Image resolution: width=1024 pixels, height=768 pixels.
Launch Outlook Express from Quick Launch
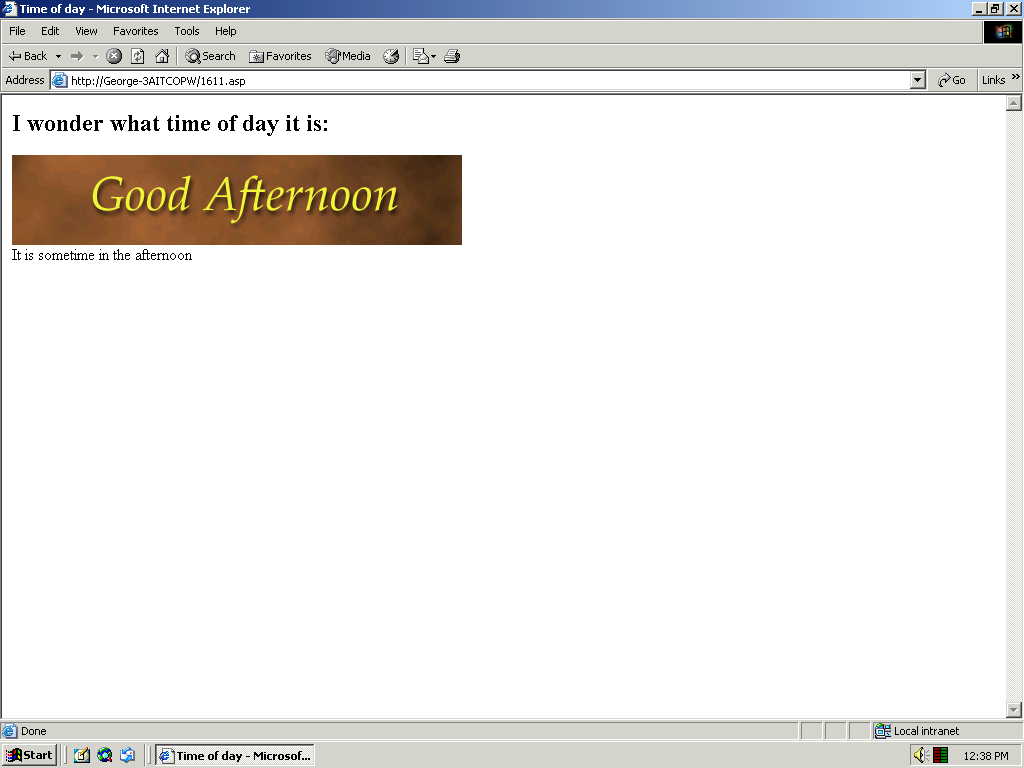[127, 756]
